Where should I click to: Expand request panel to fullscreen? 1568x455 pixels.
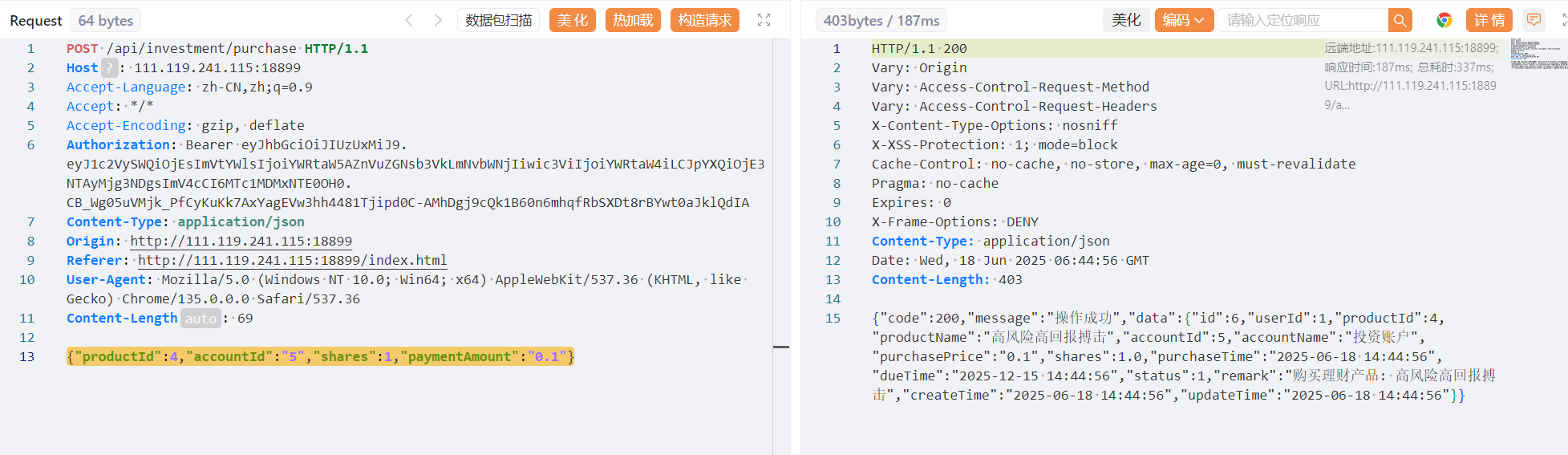tap(764, 20)
